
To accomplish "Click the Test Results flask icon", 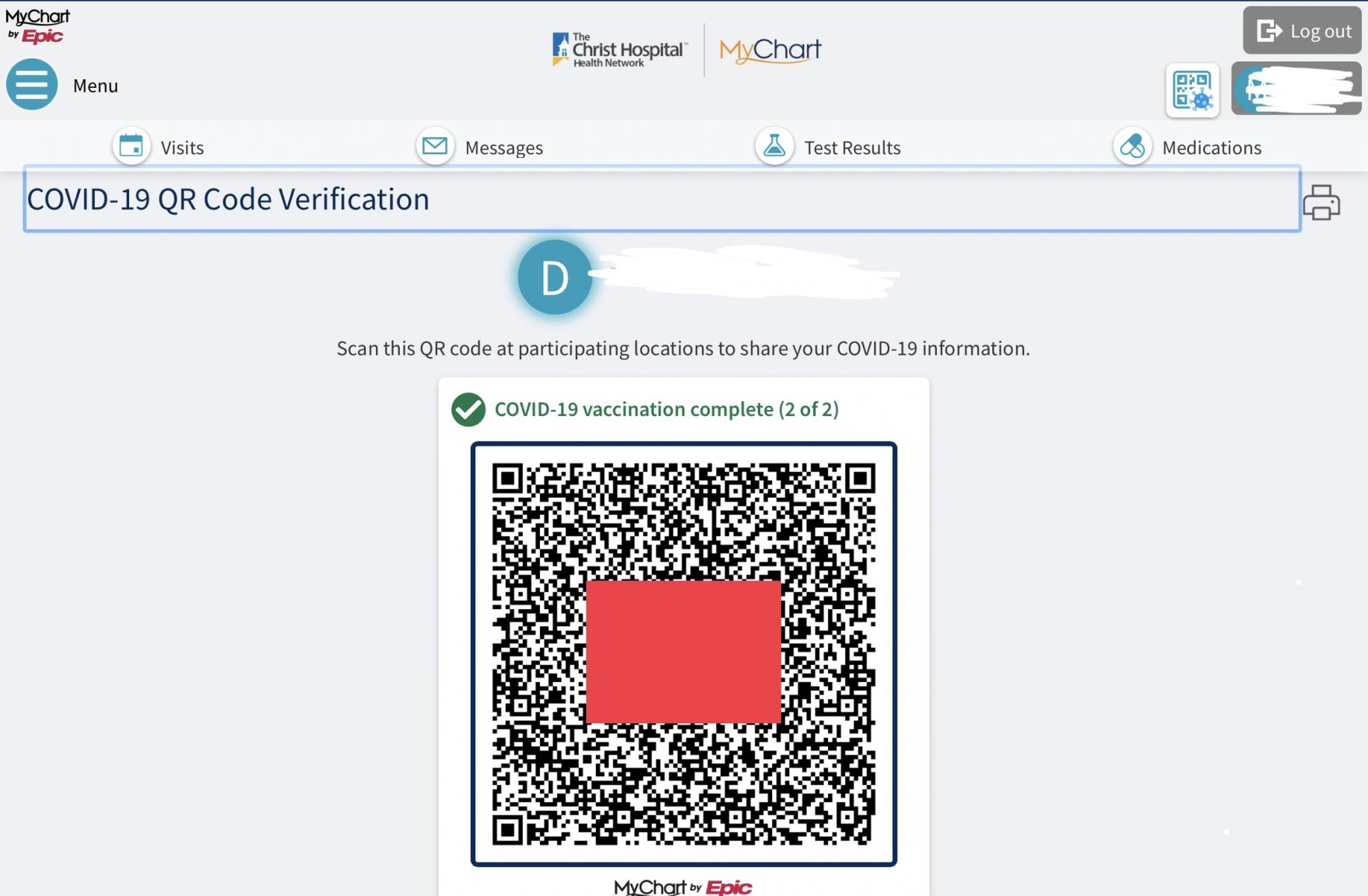I will click(x=774, y=146).
